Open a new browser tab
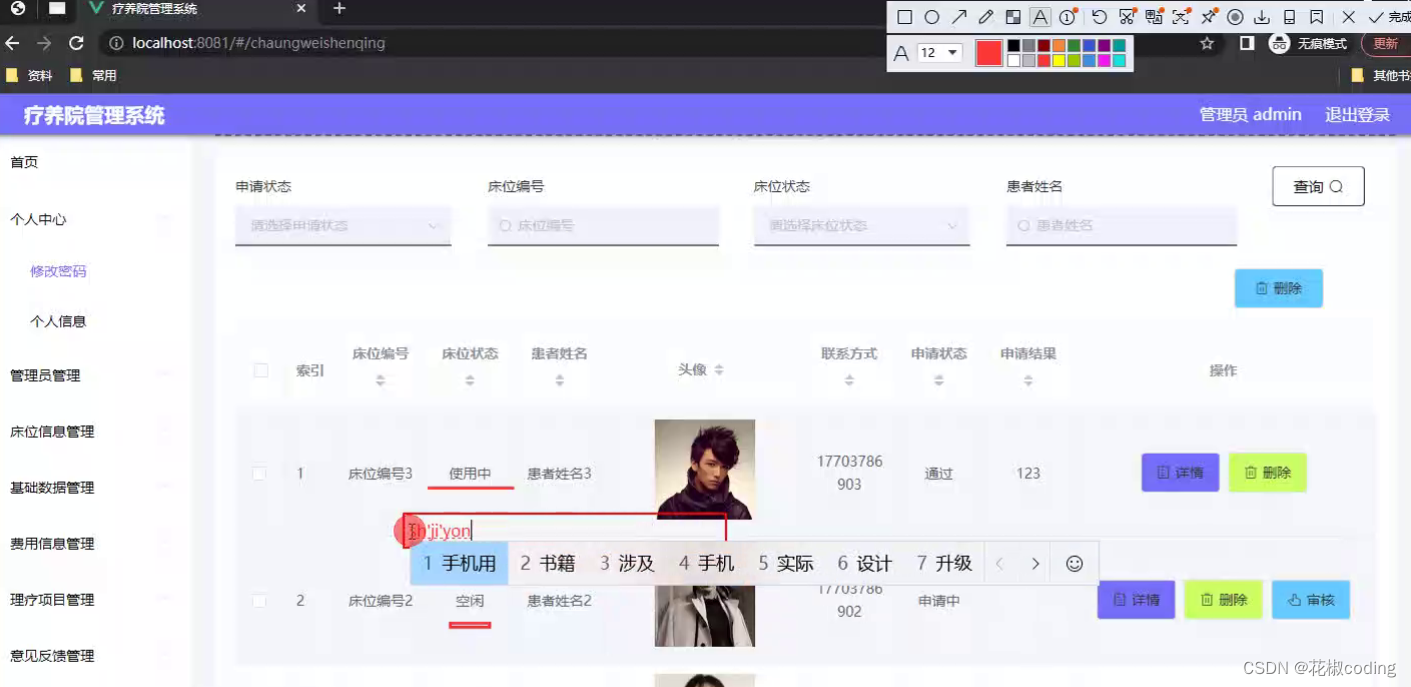1411x687 pixels. [x=339, y=9]
